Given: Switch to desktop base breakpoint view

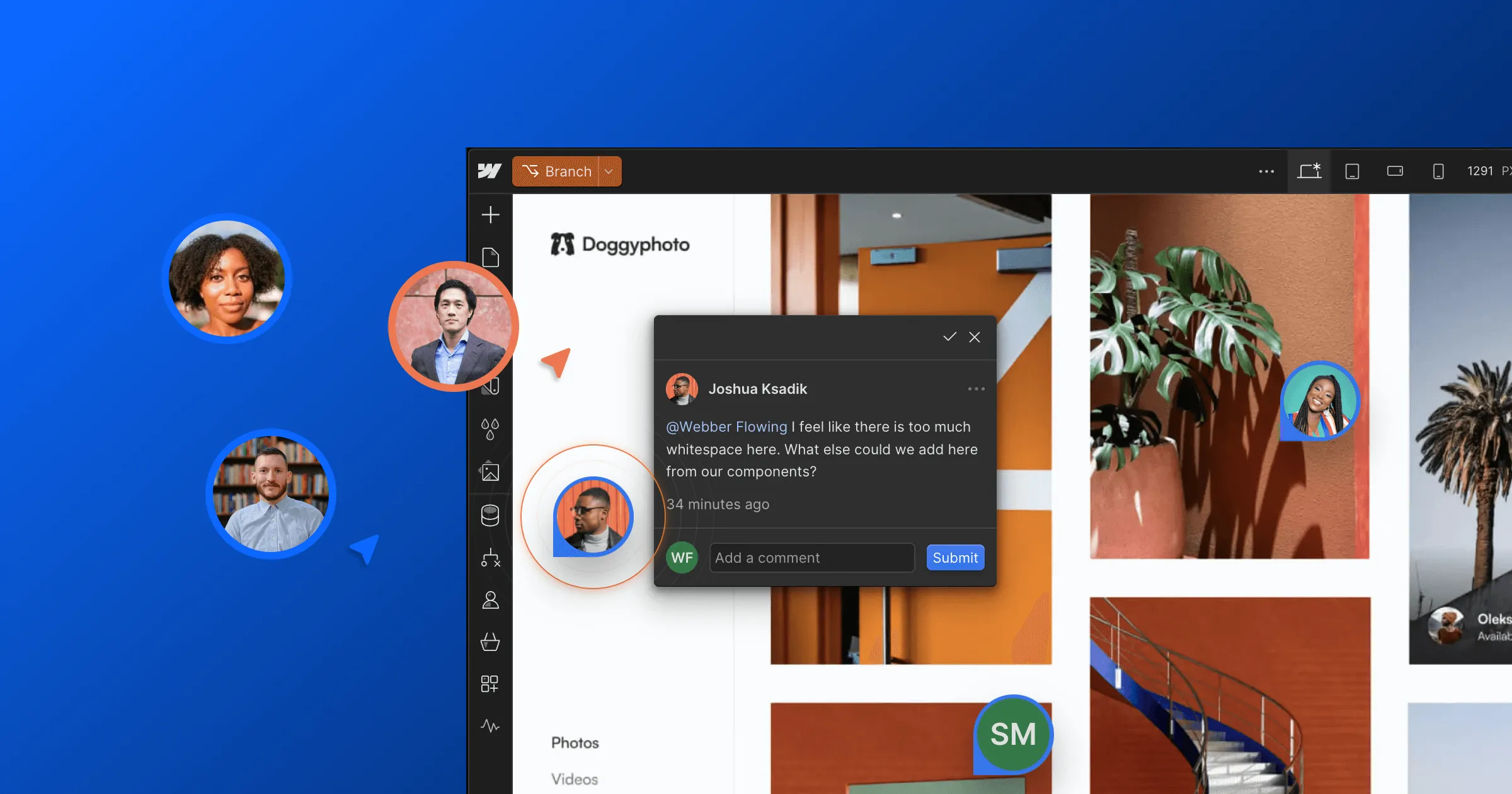Looking at the screenshot, I should [1309, 171].
